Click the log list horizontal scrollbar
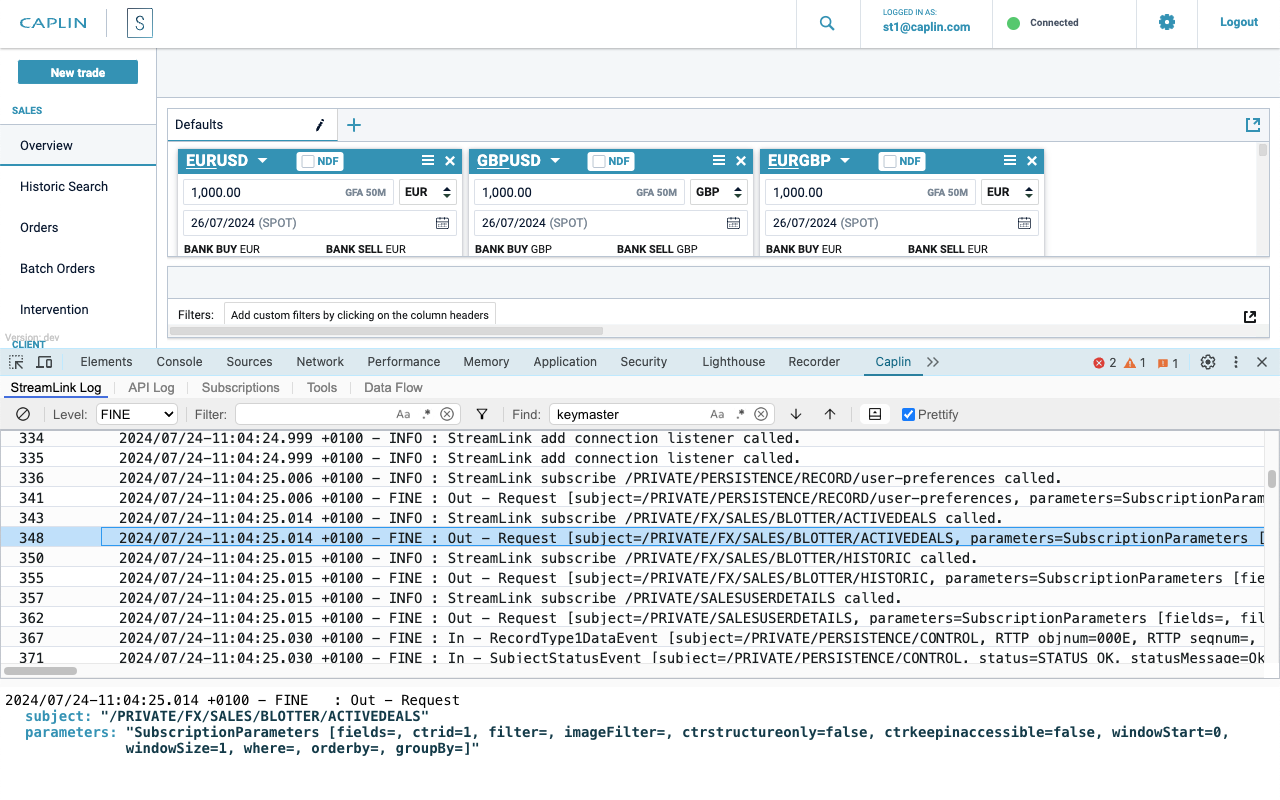 point(40,671)
